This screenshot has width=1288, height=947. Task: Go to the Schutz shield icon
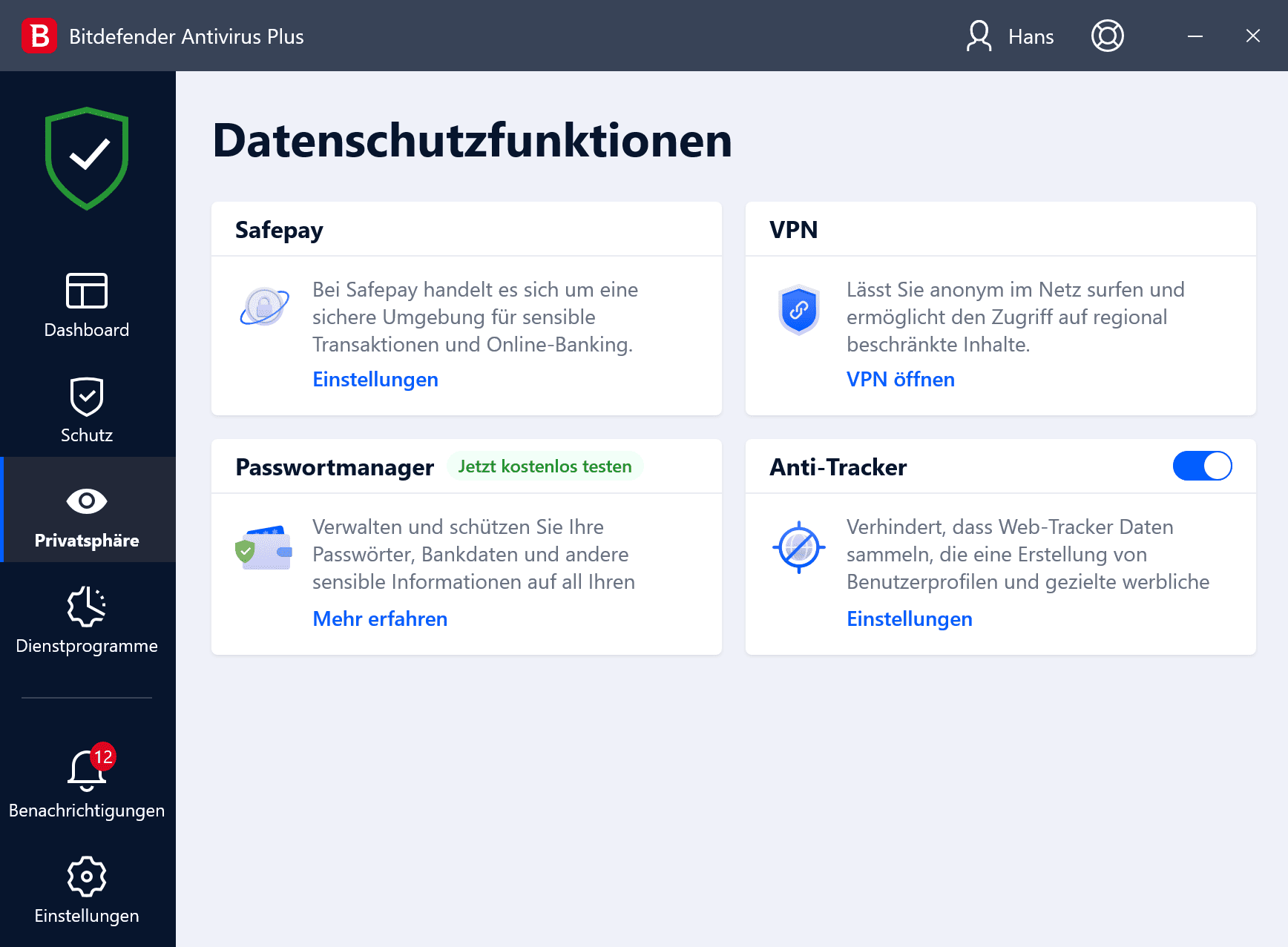click(87, 397)
